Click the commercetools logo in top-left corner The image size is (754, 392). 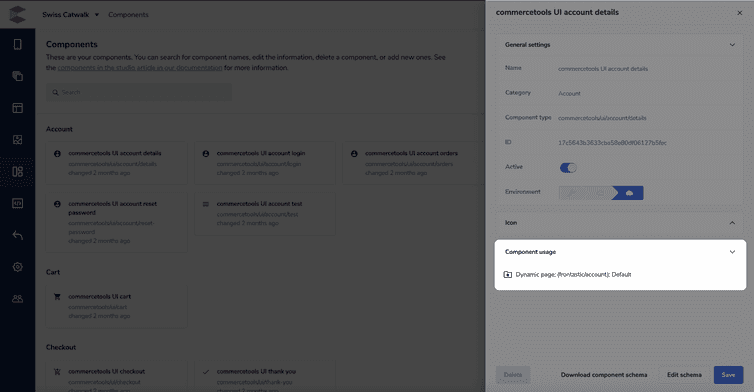pos(17,14)
